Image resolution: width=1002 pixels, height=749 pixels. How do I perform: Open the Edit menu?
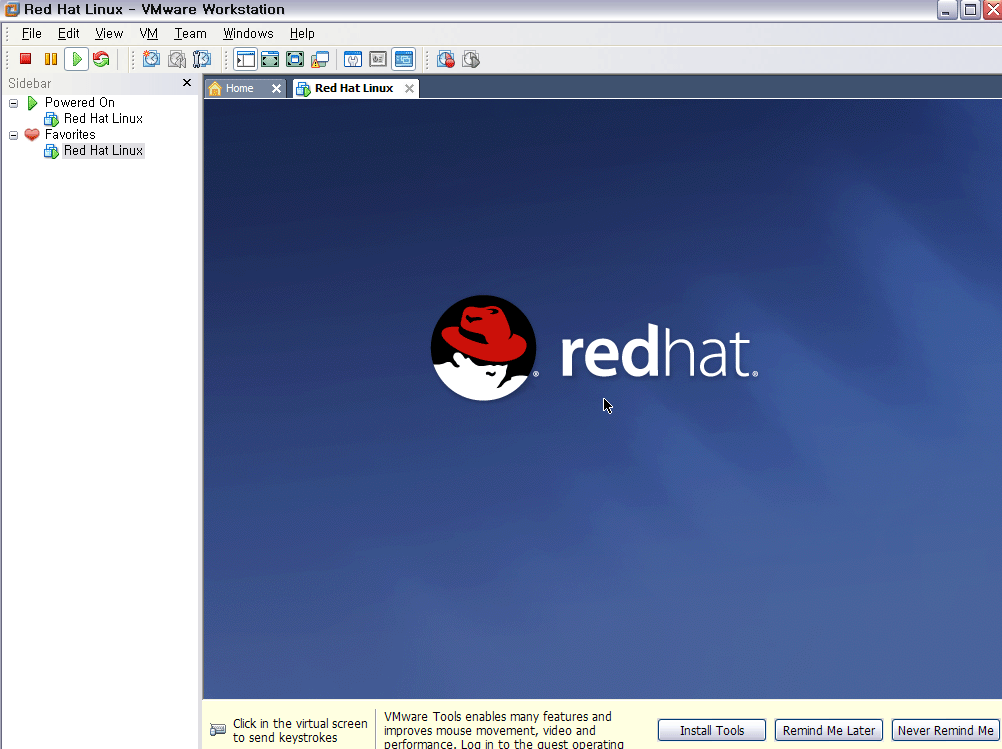(68, 34)
